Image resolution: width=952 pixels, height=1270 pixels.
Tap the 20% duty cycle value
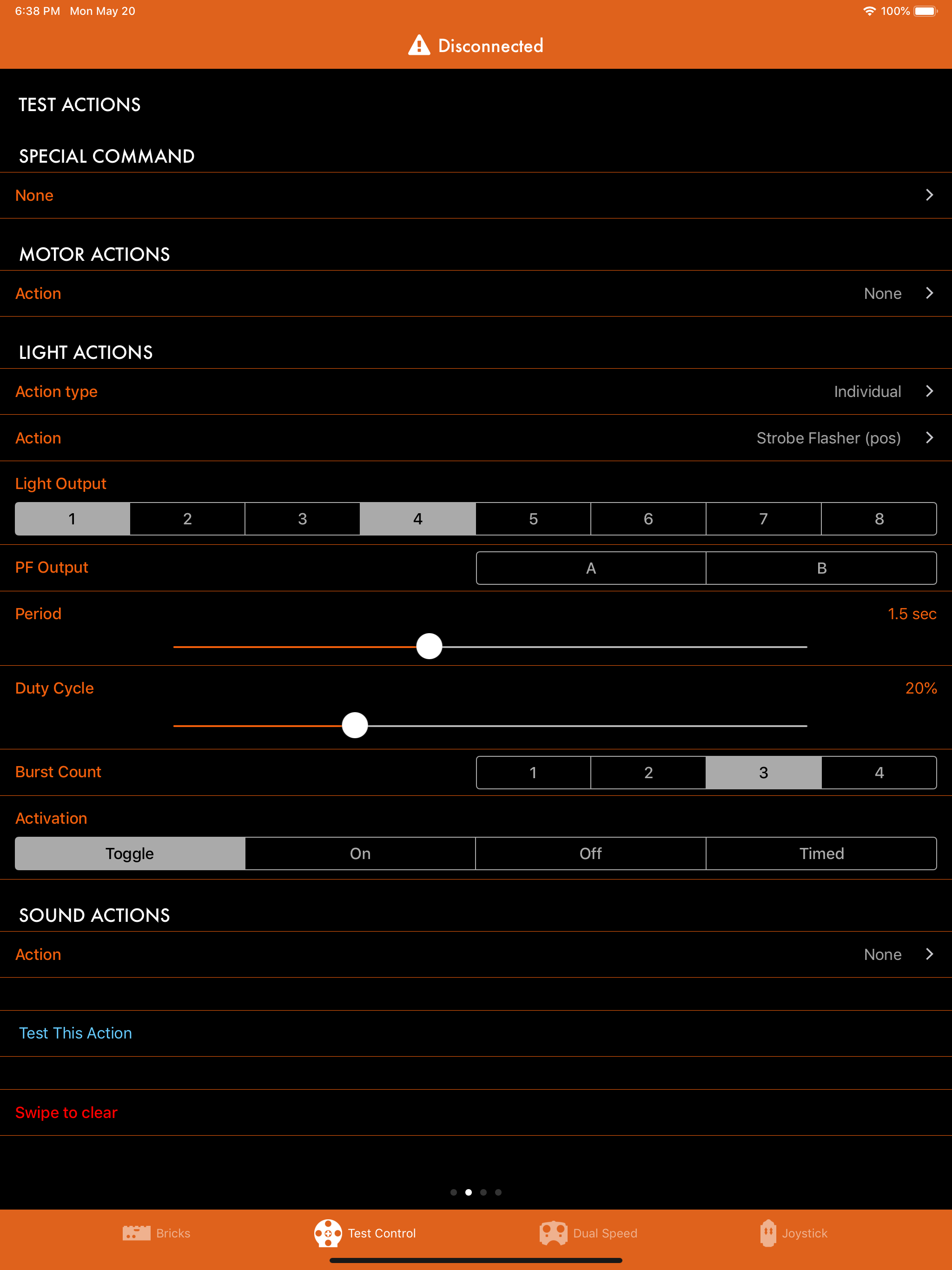921,688
